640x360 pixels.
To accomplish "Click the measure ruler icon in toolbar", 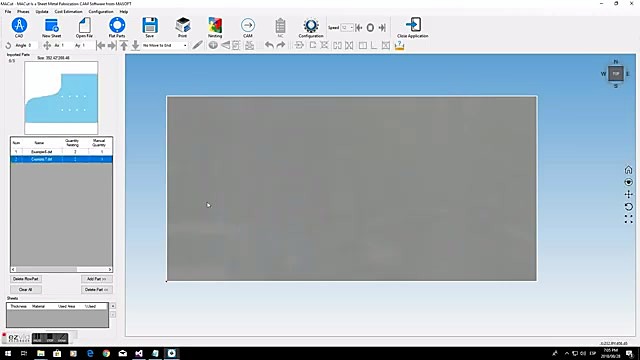I will click(x=400, y=45).
